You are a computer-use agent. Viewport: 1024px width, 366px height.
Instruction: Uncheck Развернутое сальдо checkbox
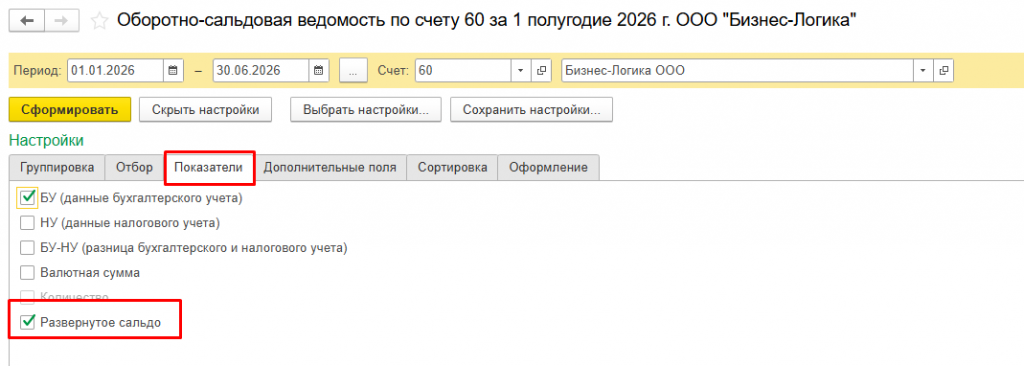coord(27,322)
